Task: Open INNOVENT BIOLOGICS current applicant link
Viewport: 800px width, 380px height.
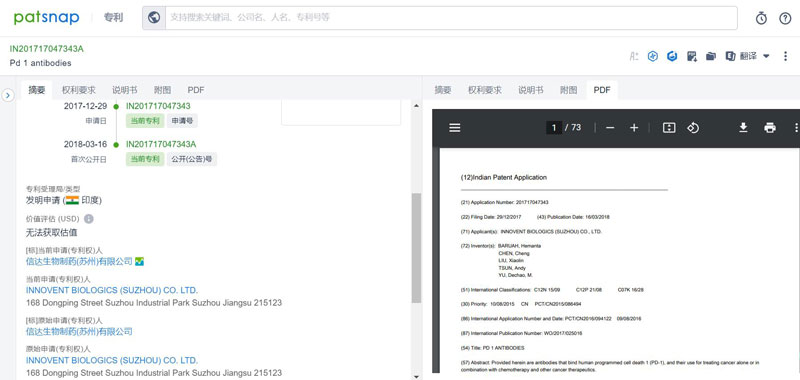Action: click(112, 290)
